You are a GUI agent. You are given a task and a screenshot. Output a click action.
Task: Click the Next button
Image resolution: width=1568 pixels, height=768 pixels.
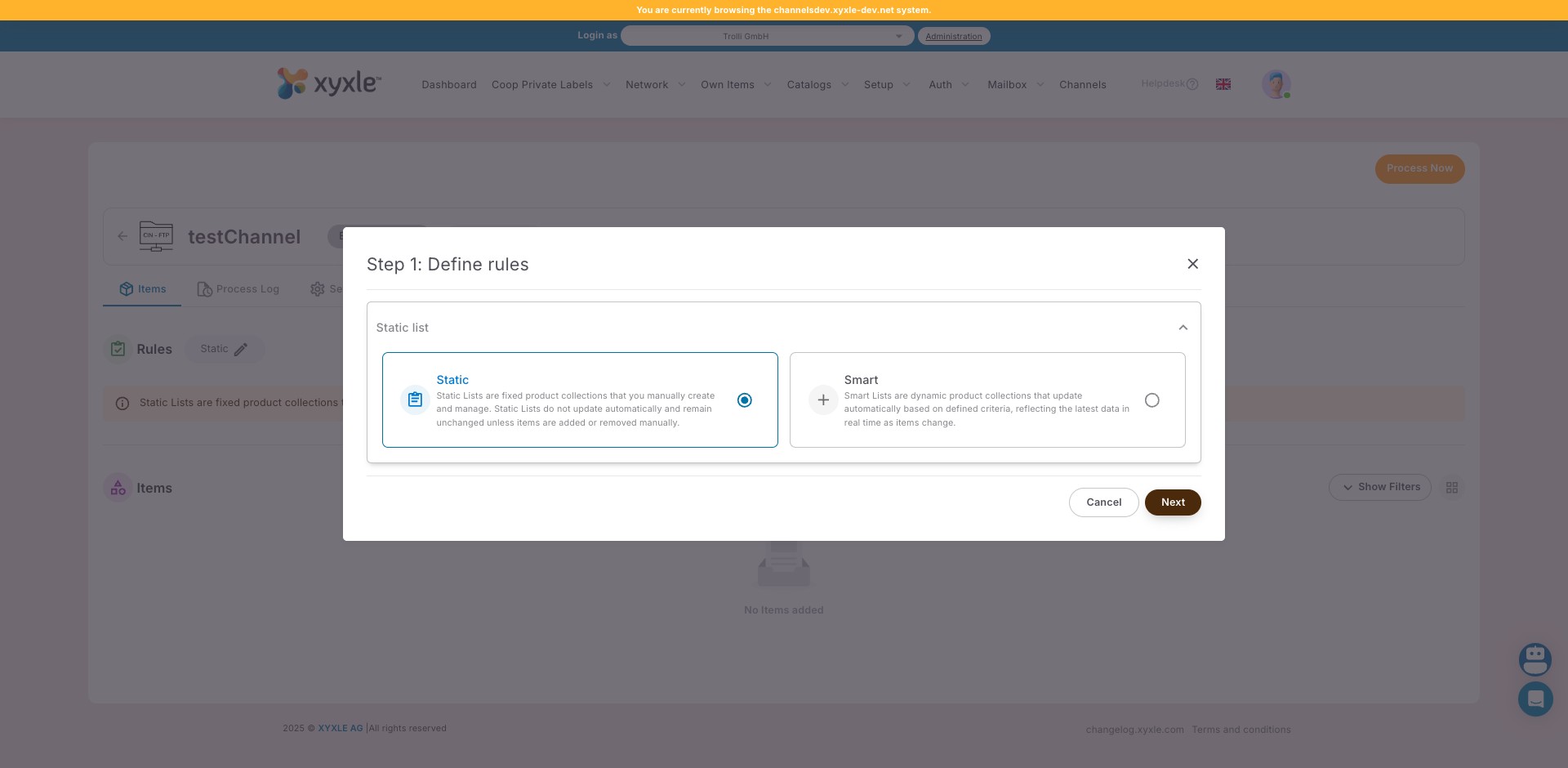pyautogui.click(x=1172, y=502)
